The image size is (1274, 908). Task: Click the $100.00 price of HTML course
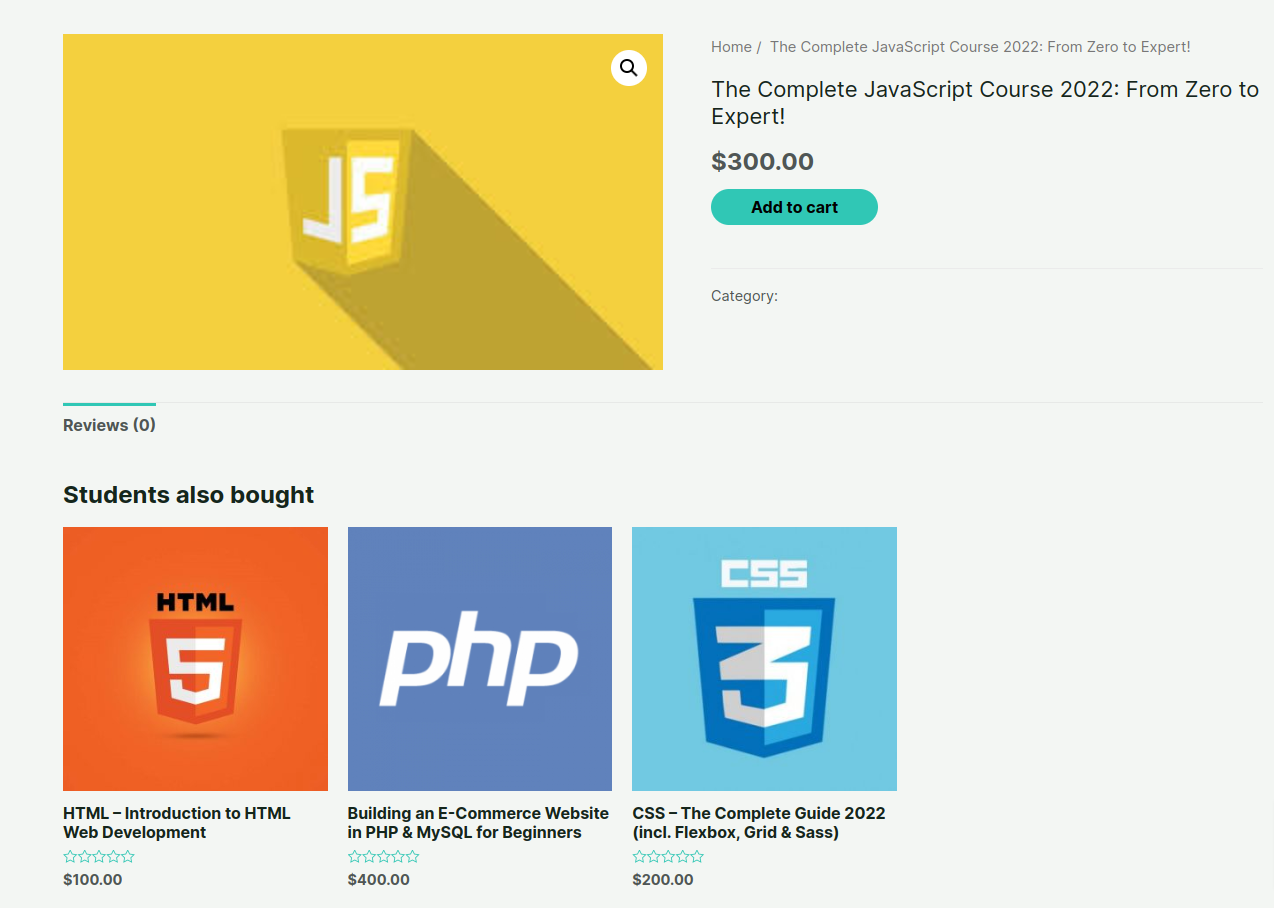tap(93, 880)
